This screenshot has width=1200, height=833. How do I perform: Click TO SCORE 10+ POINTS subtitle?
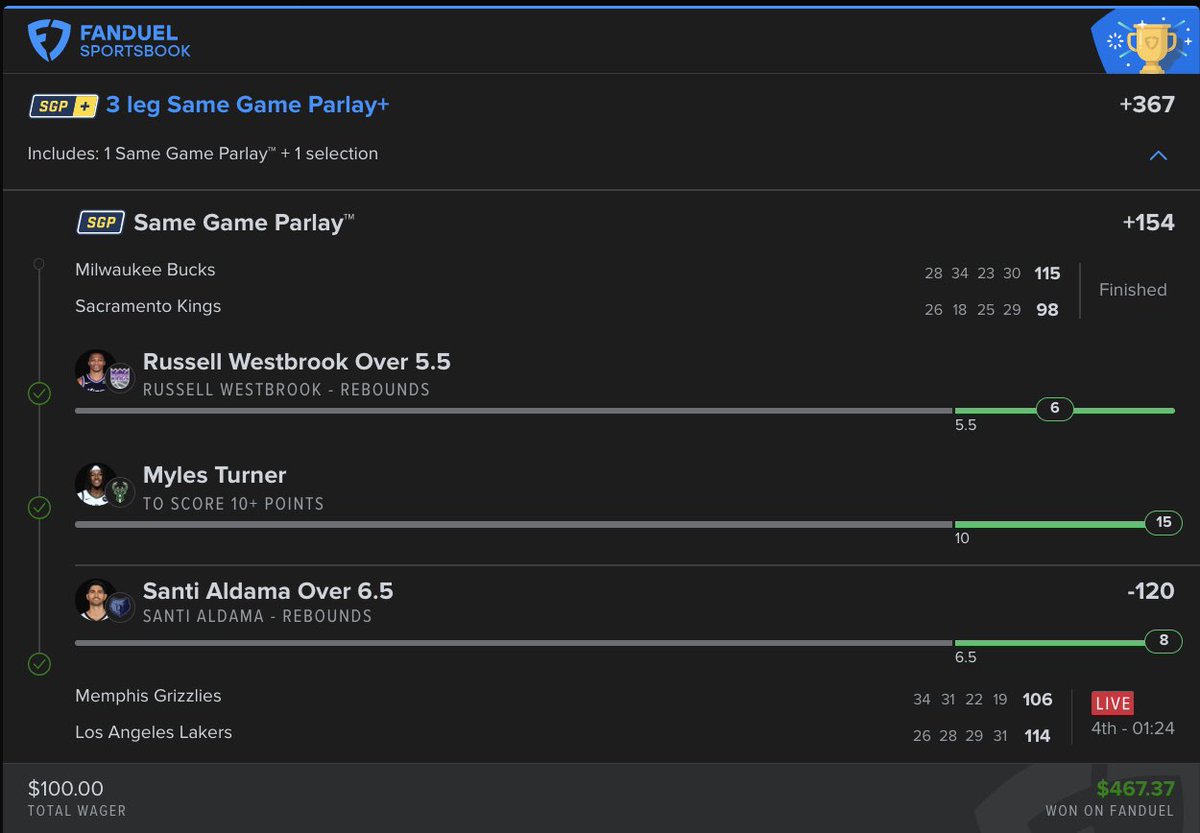[x=233, y=504]
